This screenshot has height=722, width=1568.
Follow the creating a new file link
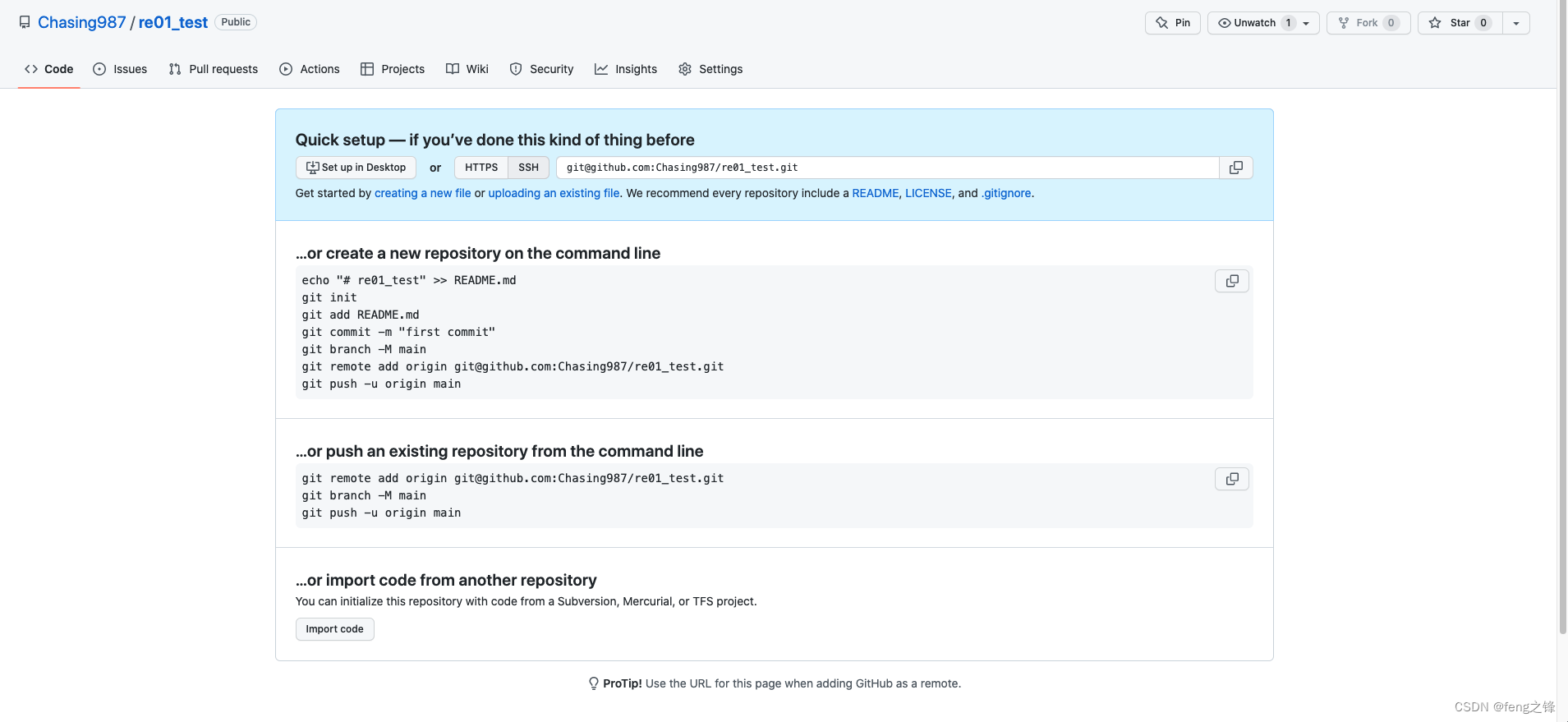click(x=423, y=193)
